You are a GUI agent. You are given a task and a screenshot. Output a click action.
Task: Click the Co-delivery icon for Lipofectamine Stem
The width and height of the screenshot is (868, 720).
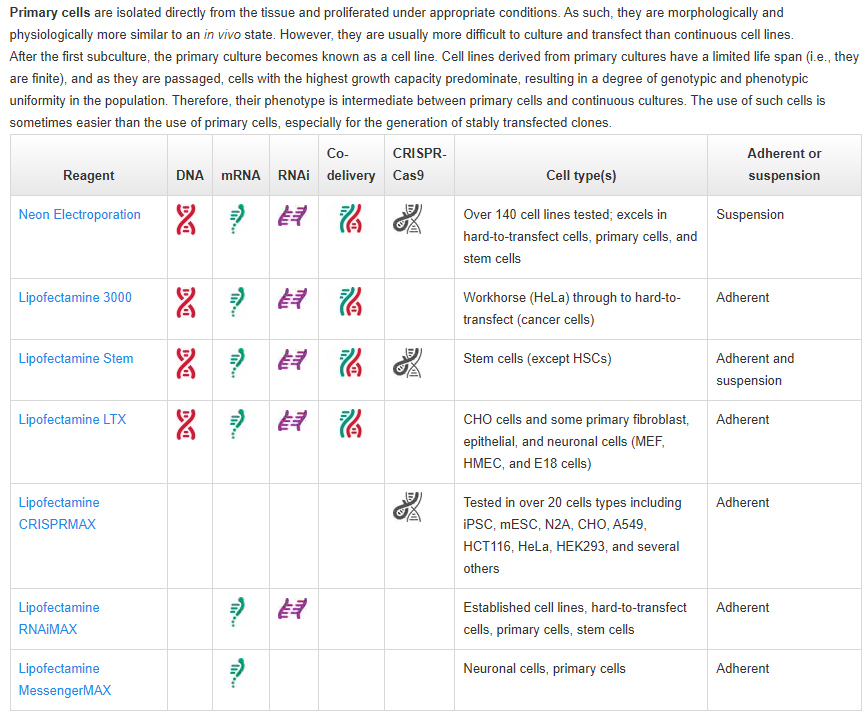pyautogui.click(x=351, y=362)
